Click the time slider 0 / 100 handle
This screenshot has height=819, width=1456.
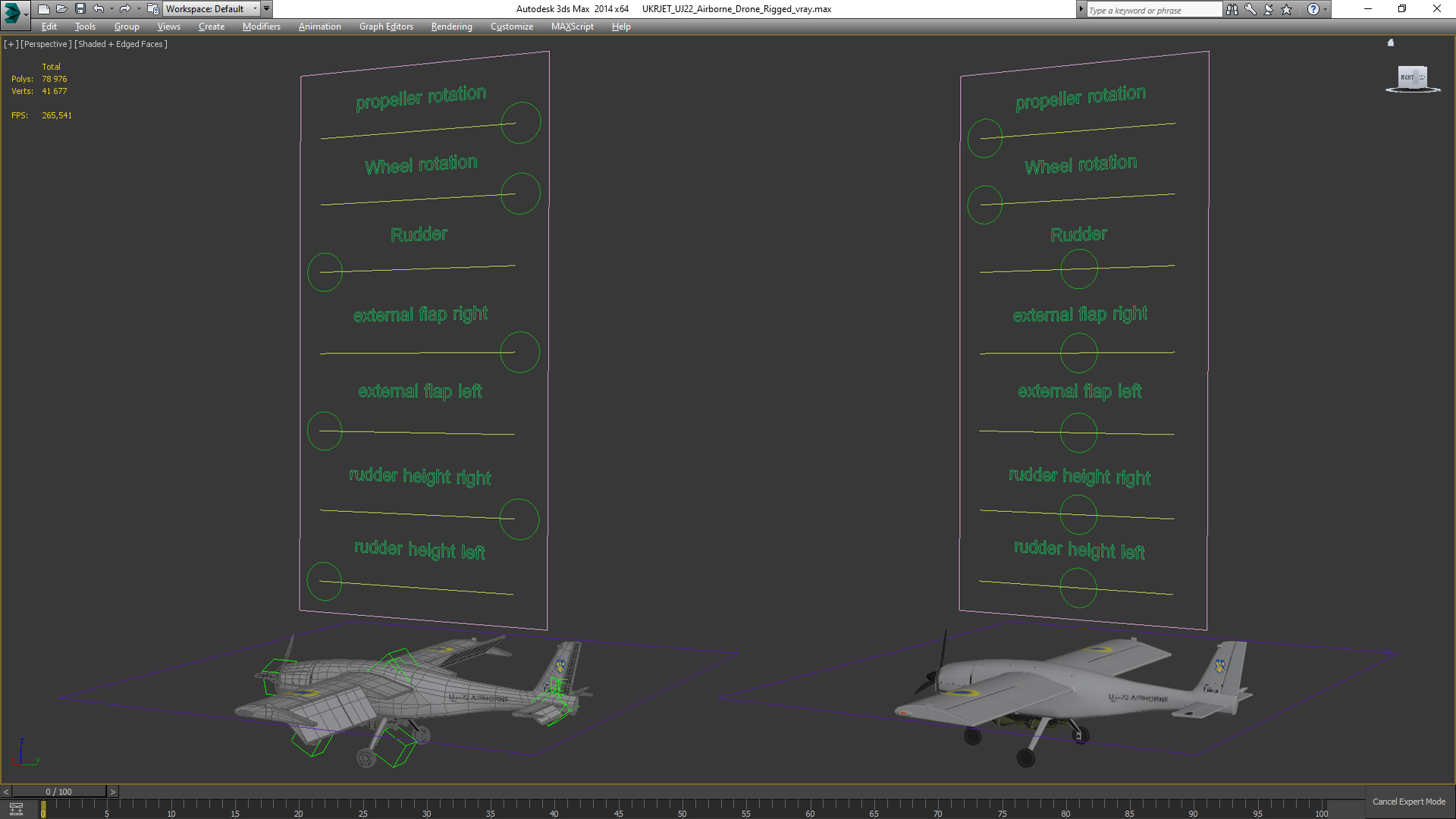58,792
